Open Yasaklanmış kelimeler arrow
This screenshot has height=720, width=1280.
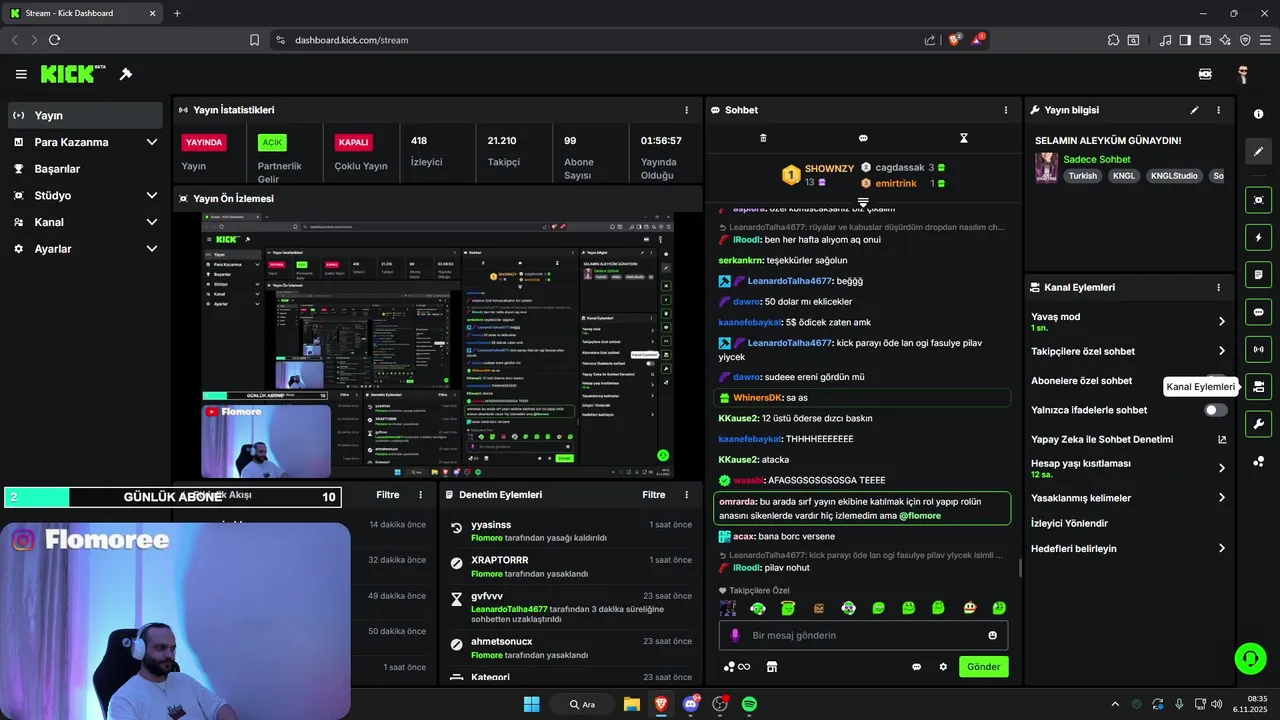1221,498
